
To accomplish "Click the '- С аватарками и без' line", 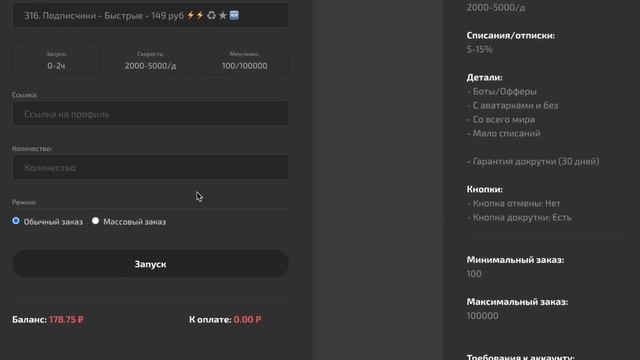I will coord(512,105).
